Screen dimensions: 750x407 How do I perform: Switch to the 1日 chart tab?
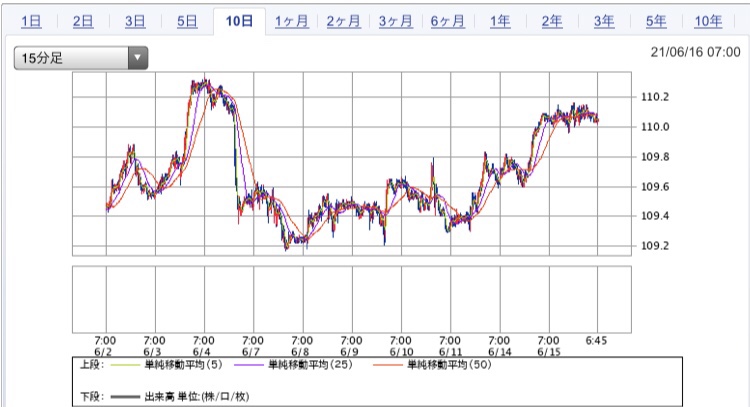point(31,22)
